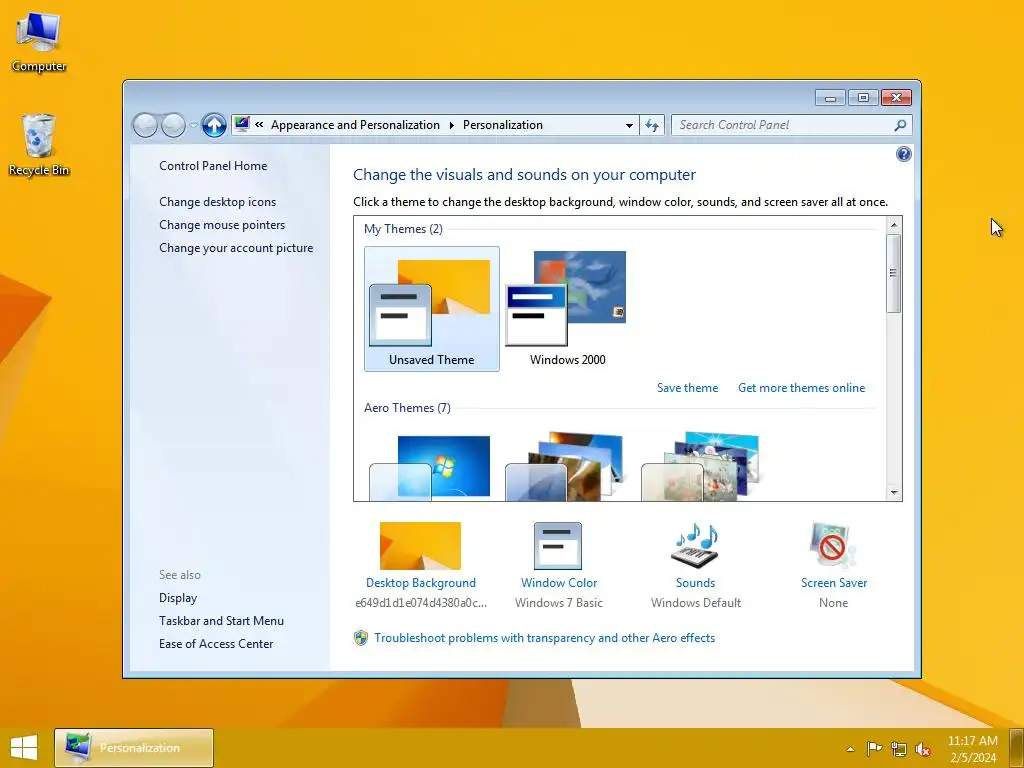Screen dimensions: 1024x768
Task: Click the Action Center flag icon
Action: [x=874, y=748]
